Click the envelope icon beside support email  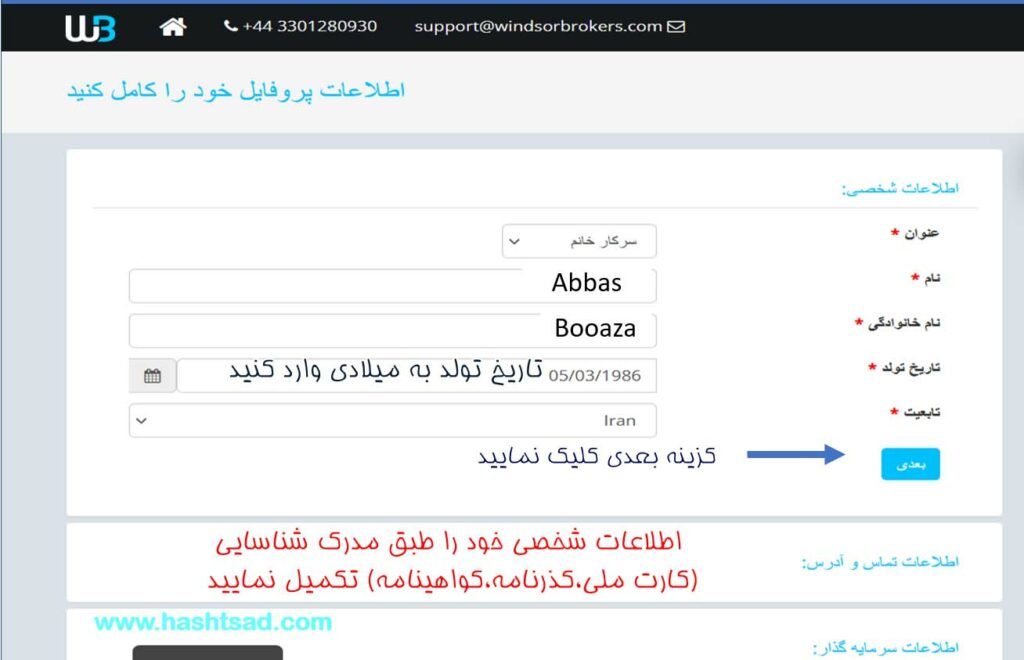676,27
